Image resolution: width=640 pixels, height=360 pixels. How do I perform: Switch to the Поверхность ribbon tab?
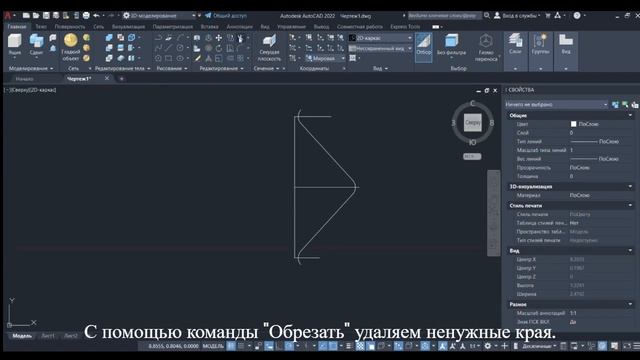coord(70,27)
